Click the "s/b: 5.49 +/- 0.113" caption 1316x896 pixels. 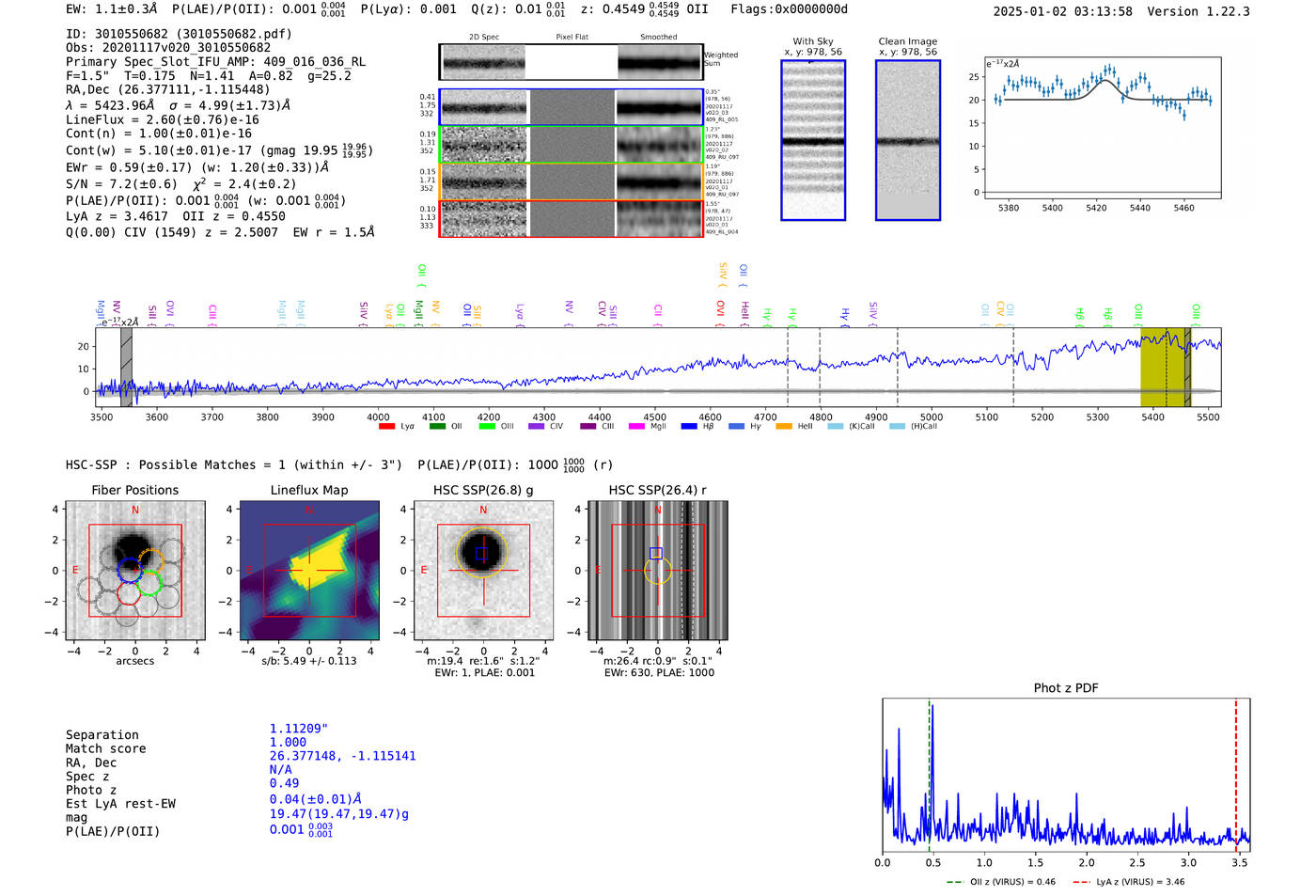(x=308, y=661)
